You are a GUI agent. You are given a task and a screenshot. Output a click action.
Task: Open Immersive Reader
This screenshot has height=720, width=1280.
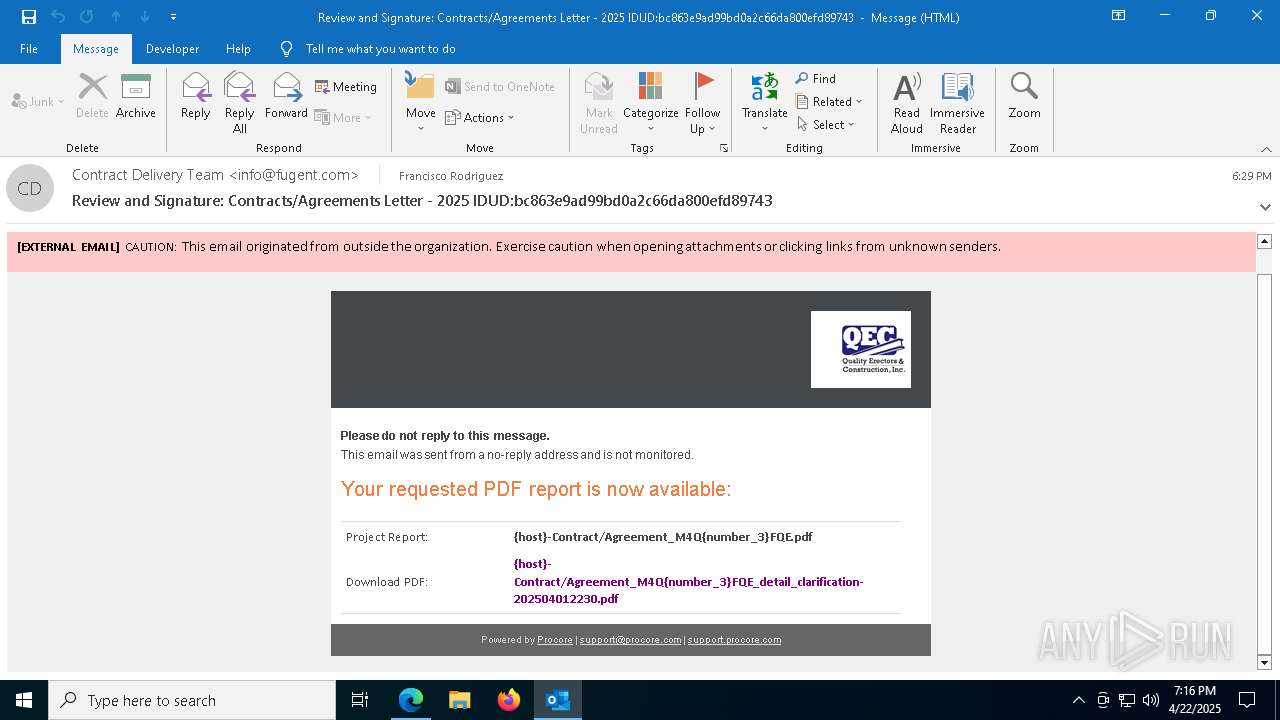pos(957,103)
